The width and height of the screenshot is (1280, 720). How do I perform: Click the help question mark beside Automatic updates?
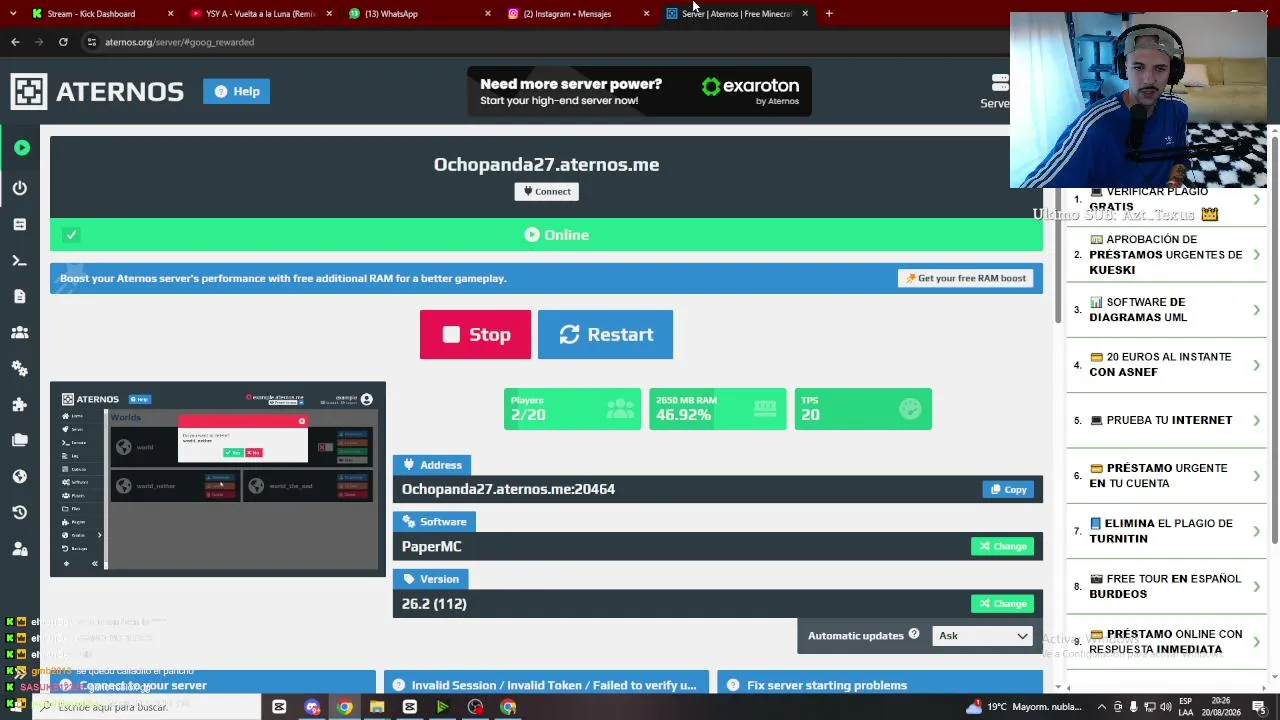click(x=913, y=635)
